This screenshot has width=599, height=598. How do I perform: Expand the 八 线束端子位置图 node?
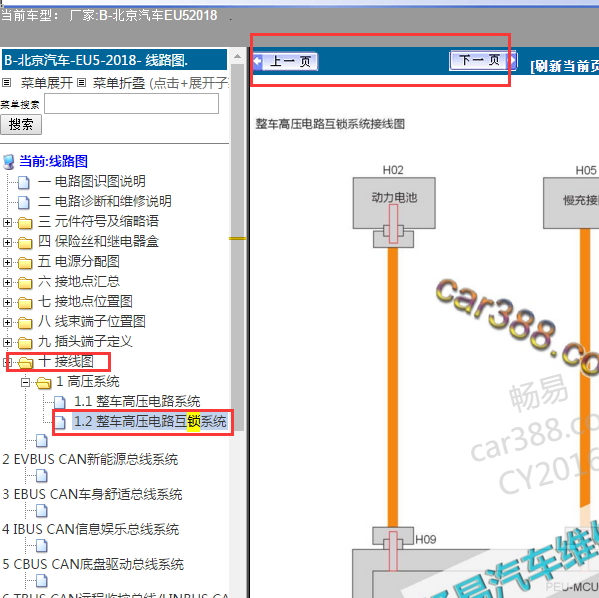pyautogui.click(x=7, y=322)
